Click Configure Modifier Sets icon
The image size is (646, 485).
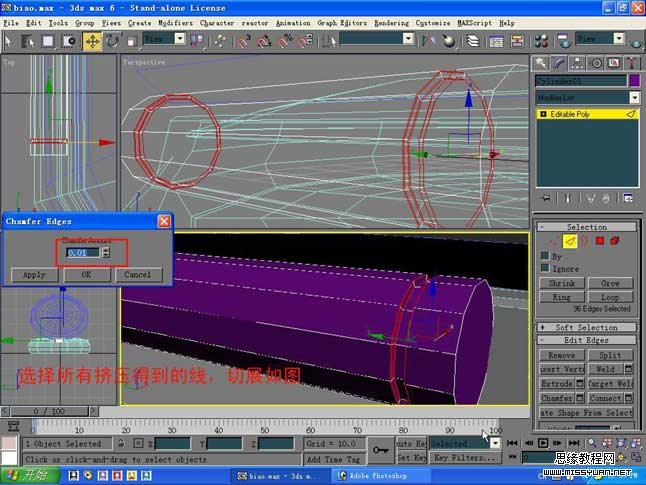628,198
